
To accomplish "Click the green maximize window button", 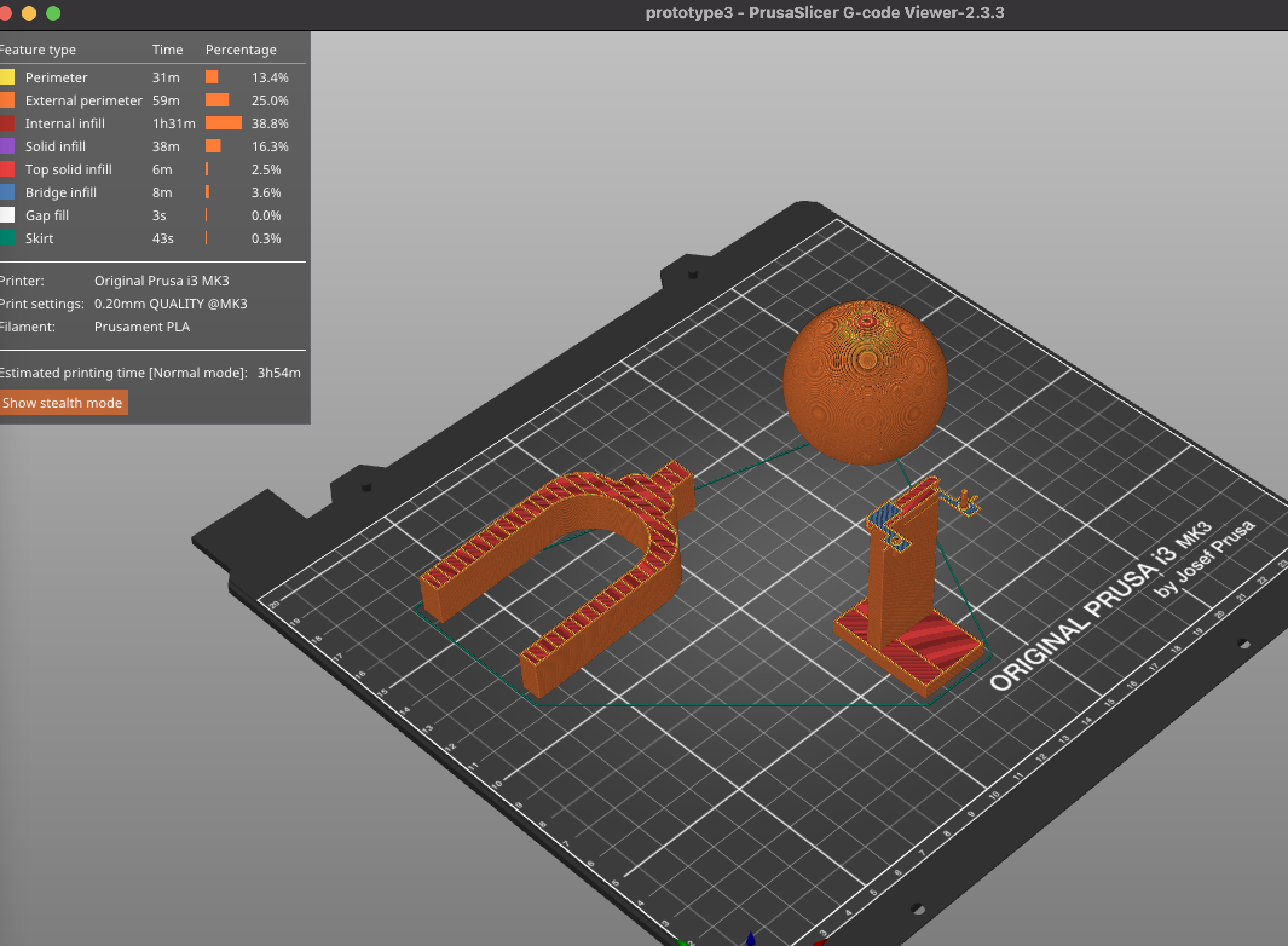I will [53, 13].
